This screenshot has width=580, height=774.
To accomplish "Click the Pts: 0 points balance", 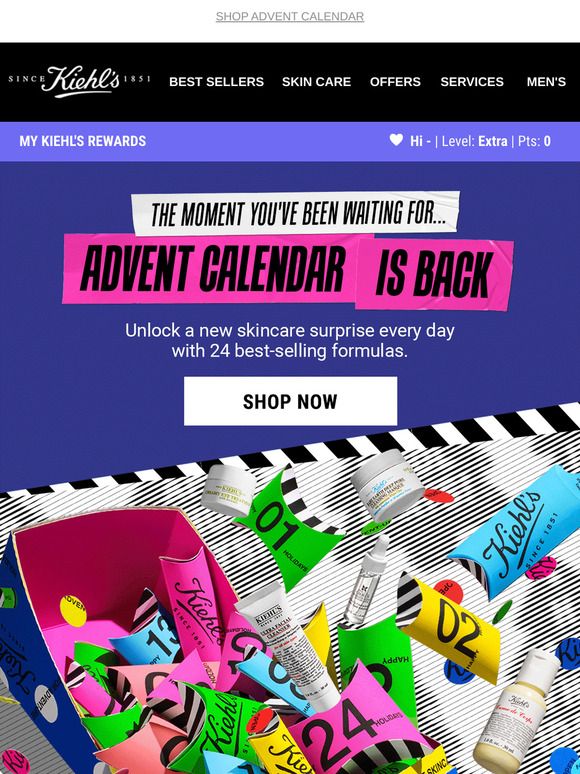I will (534, 141).
